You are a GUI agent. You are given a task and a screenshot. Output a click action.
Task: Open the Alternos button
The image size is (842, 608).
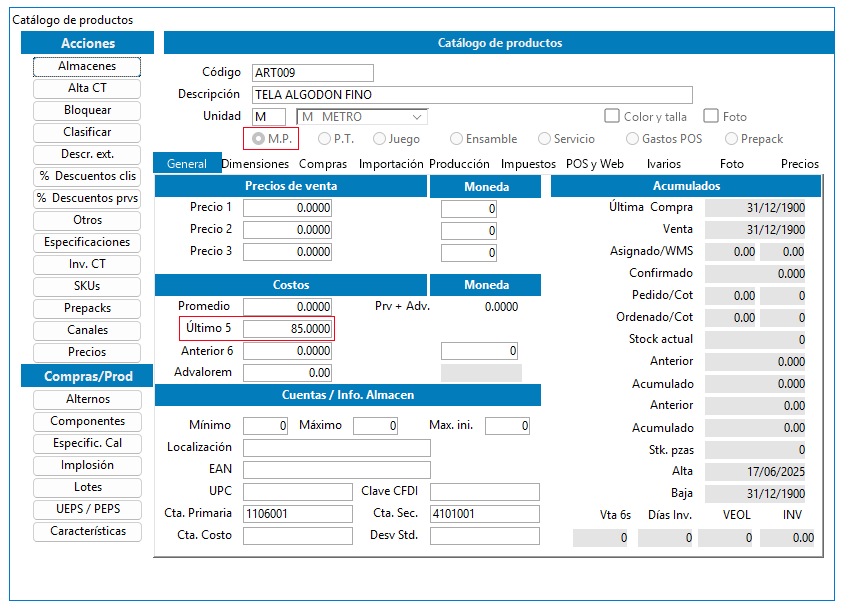(x=88, y=400)
